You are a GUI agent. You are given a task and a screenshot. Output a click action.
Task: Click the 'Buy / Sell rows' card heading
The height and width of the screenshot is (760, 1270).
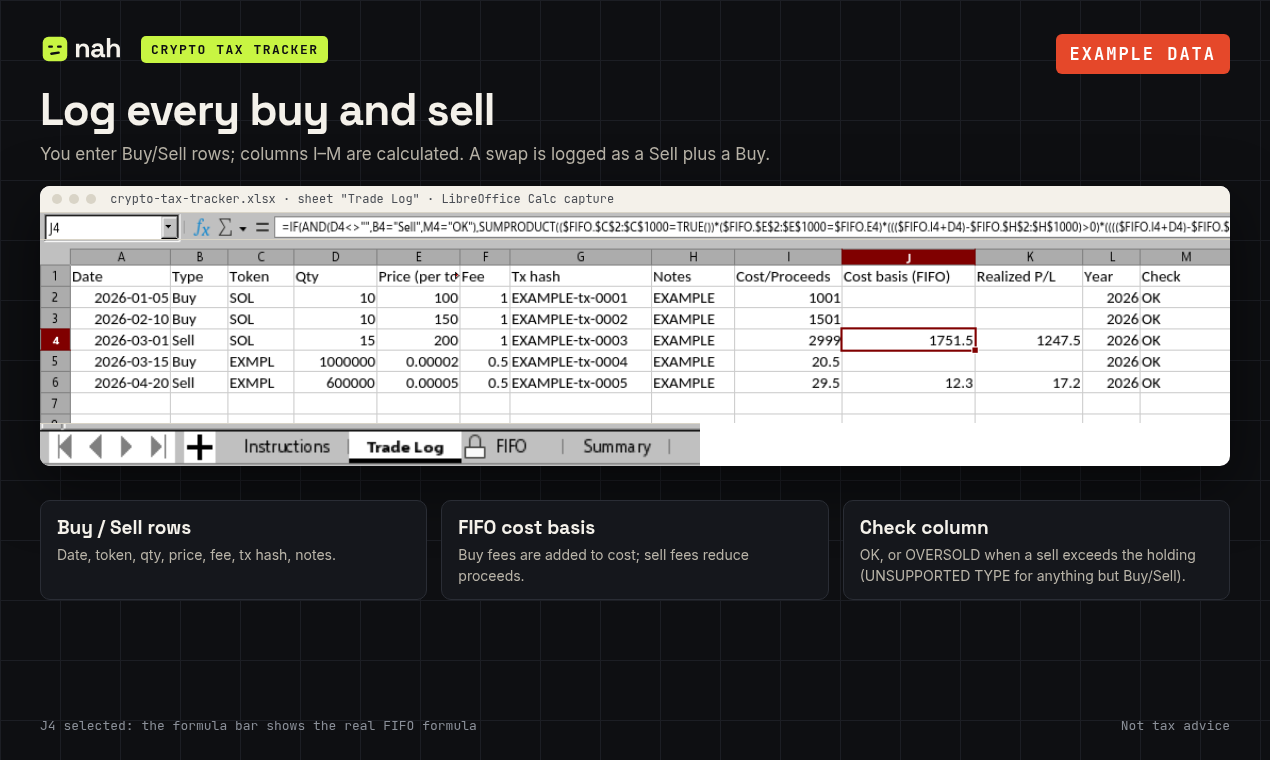(124, 528)
